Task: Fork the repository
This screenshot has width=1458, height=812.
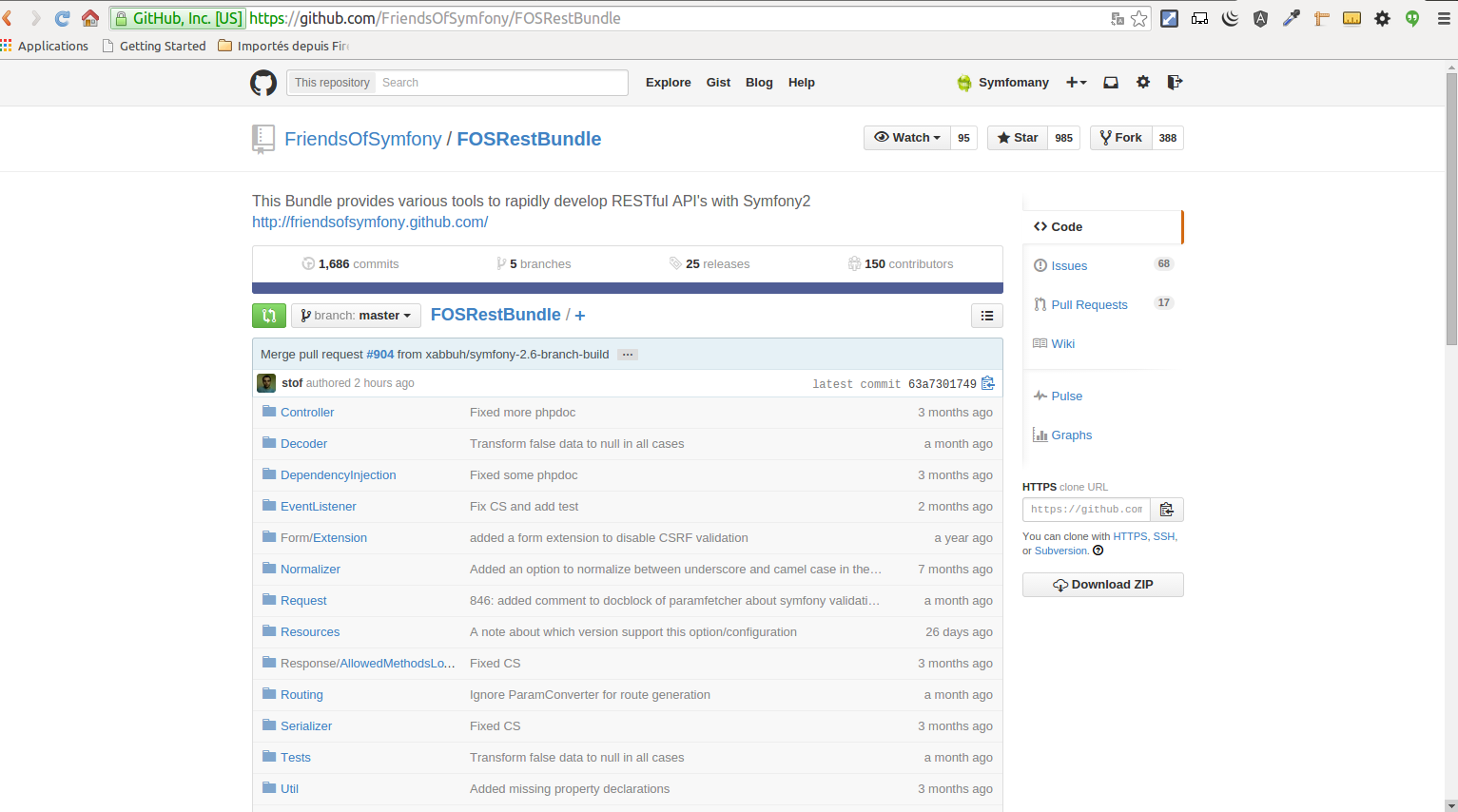Action: point(1121,138)
